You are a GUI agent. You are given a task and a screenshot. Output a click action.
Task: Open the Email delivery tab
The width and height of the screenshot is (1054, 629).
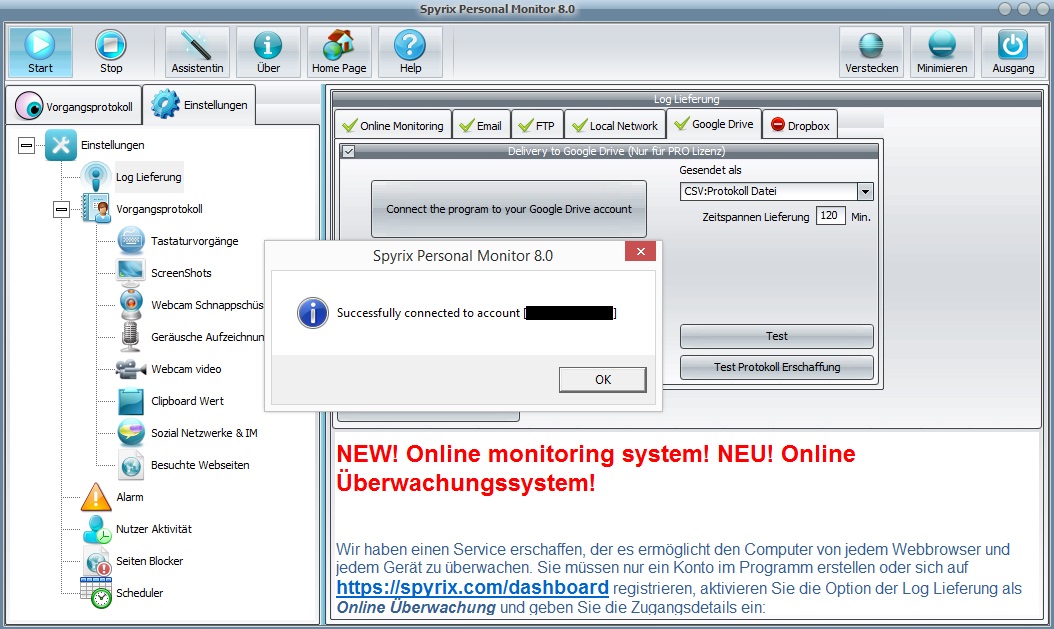(x=481, y=126)
